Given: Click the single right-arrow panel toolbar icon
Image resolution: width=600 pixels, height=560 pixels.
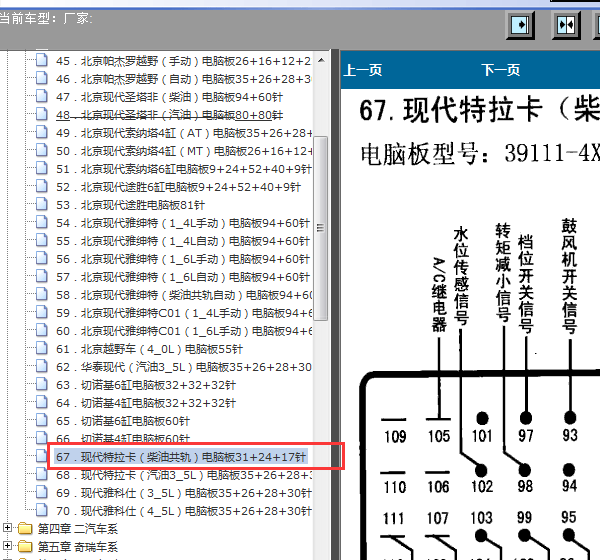Looking at the screenshot, I should (520, 26).
